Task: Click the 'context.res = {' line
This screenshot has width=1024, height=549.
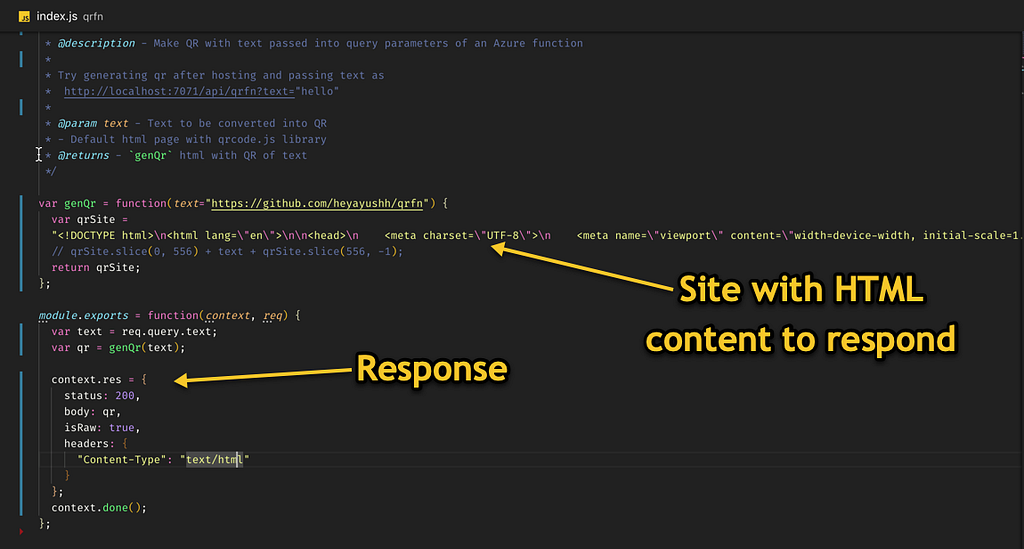Action: tap(99, 379)
